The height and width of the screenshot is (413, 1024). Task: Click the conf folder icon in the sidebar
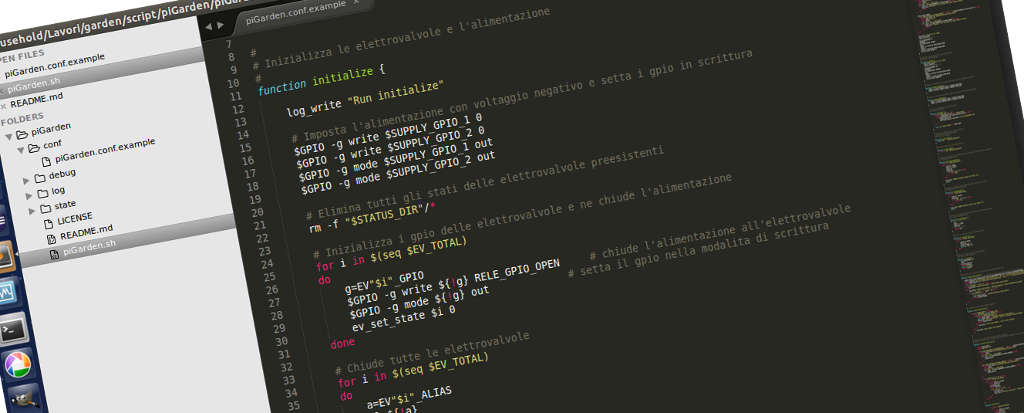tap(33, 147)
